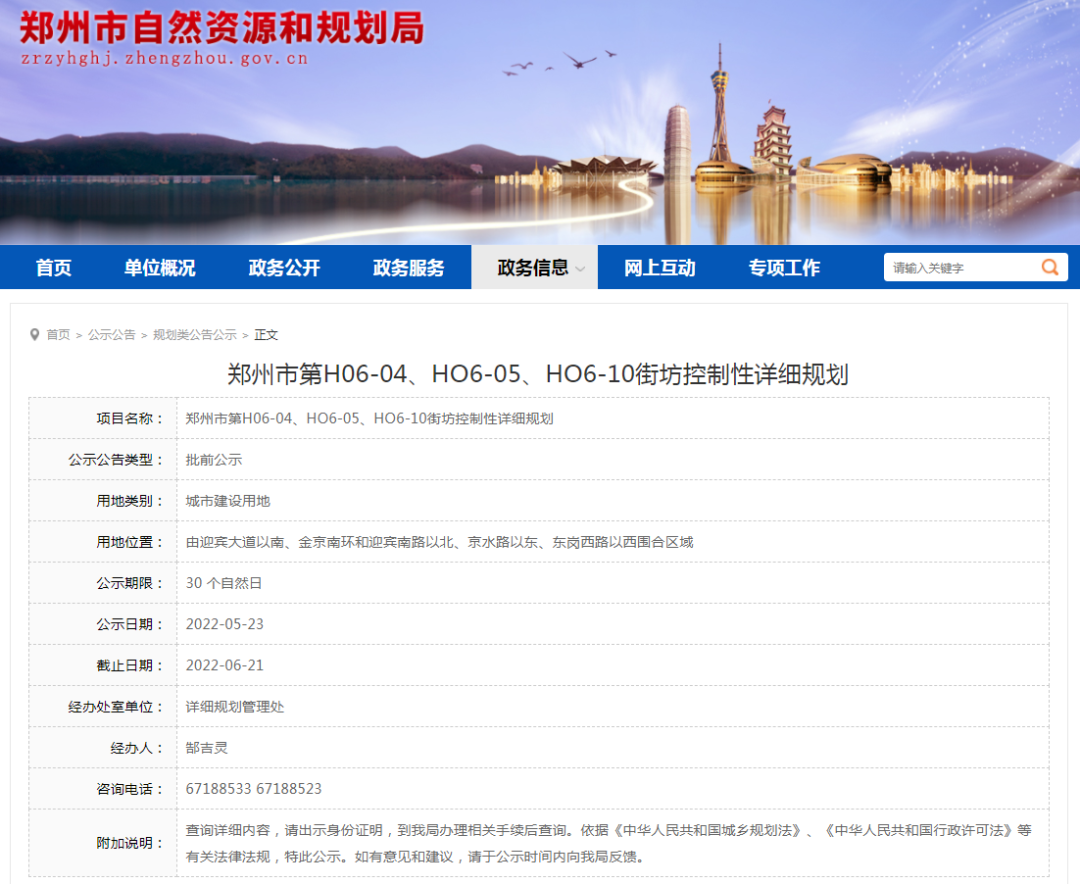Open the 首页 navigation menu item
The height and width of the screenshot is (884, 1080).
54,267
